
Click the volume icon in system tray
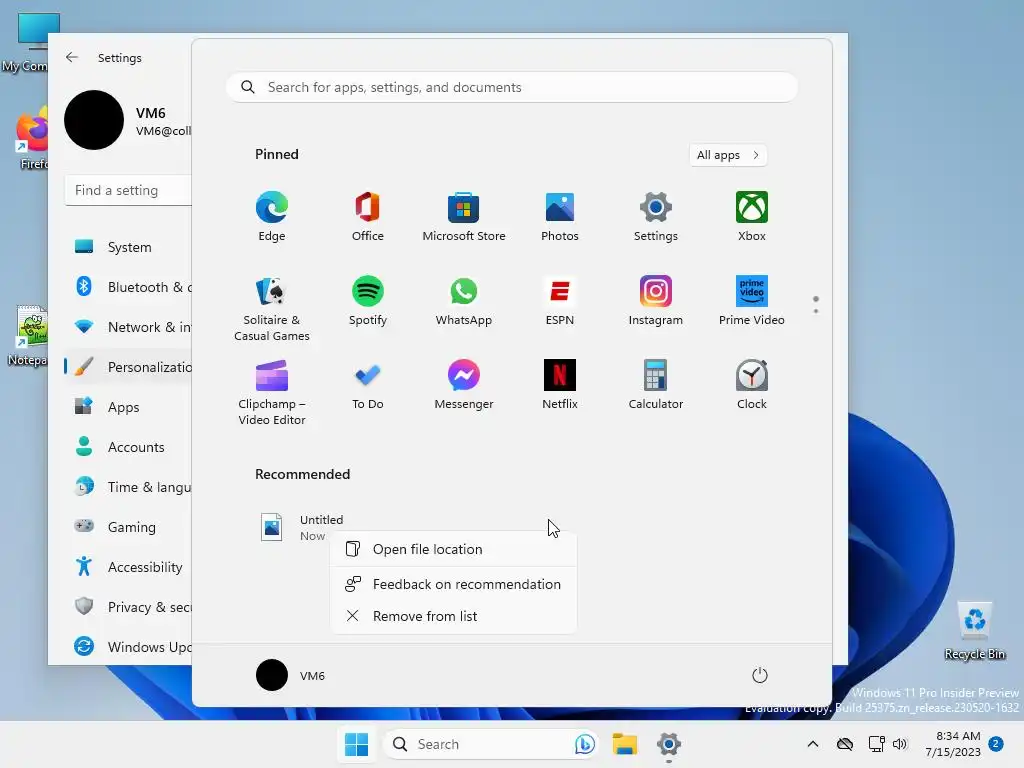pyautogui.click(x=900, y=744)
